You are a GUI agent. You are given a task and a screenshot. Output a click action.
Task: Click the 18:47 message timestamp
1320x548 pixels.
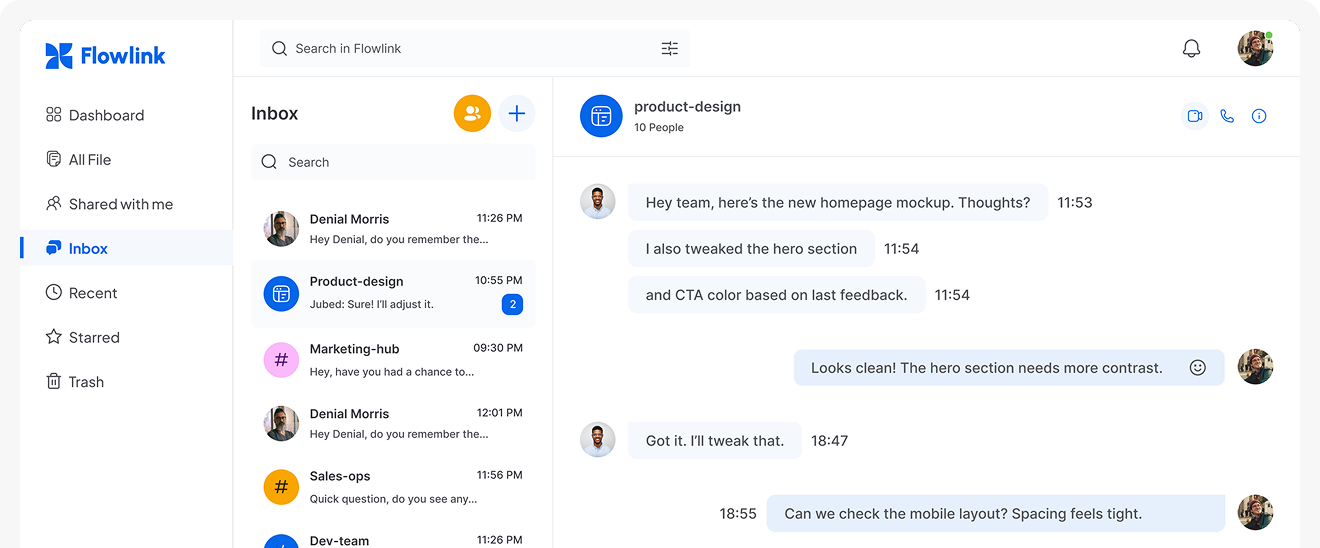click(x=829, y=441)
